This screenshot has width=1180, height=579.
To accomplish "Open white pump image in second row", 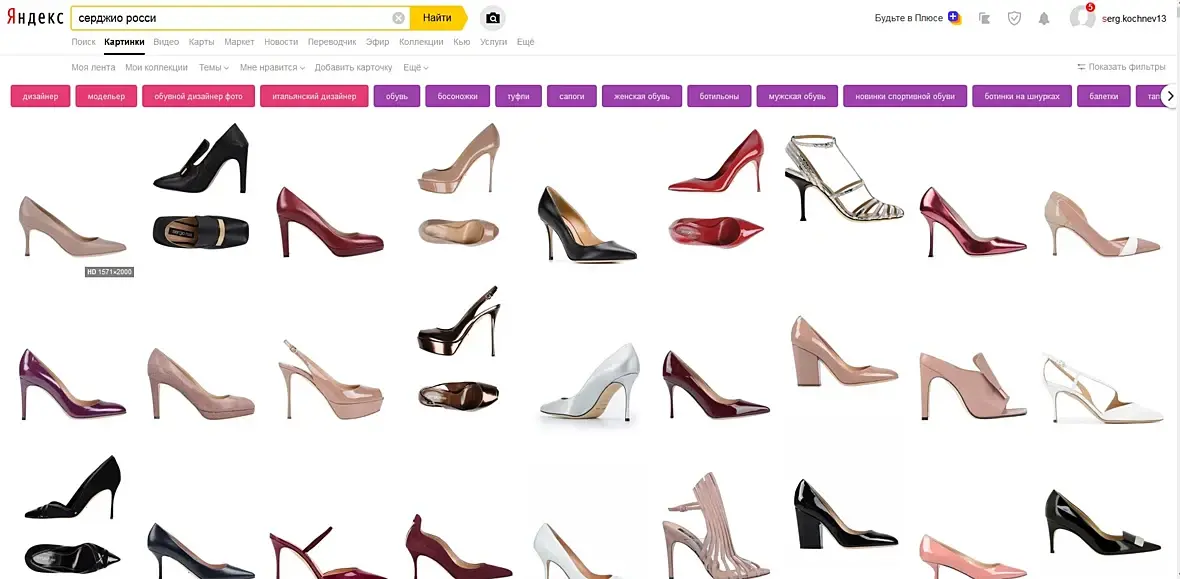I will tap(589, 382).
